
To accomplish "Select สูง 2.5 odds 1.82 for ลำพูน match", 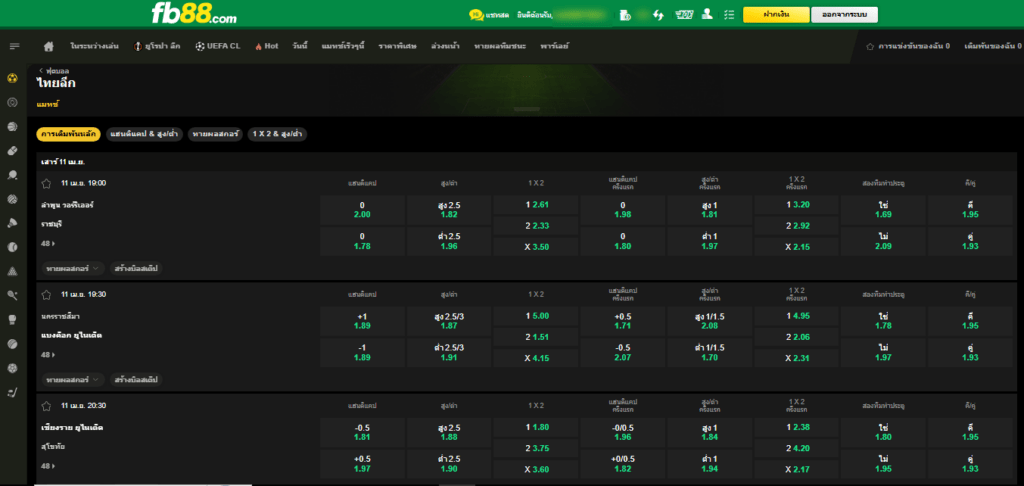I will (448, 210).
